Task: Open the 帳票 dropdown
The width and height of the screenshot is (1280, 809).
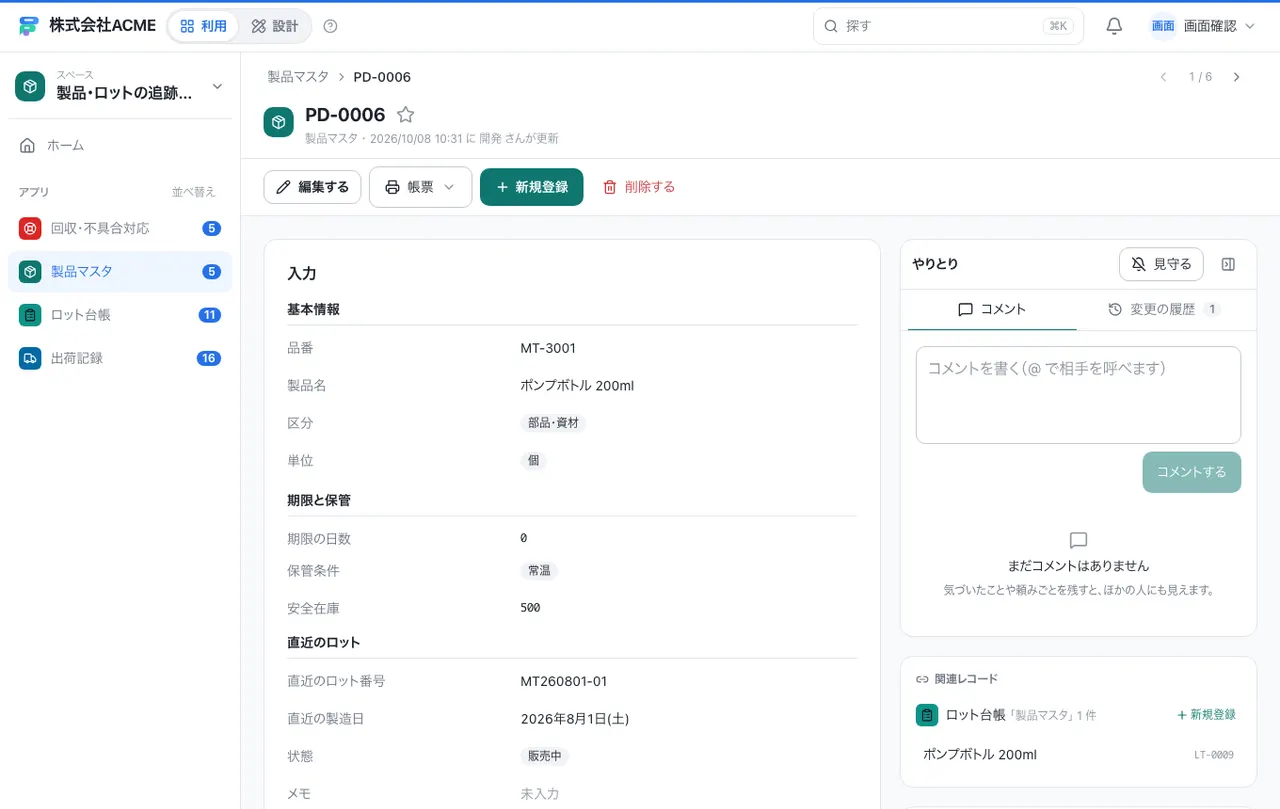Action: point(420,187)
